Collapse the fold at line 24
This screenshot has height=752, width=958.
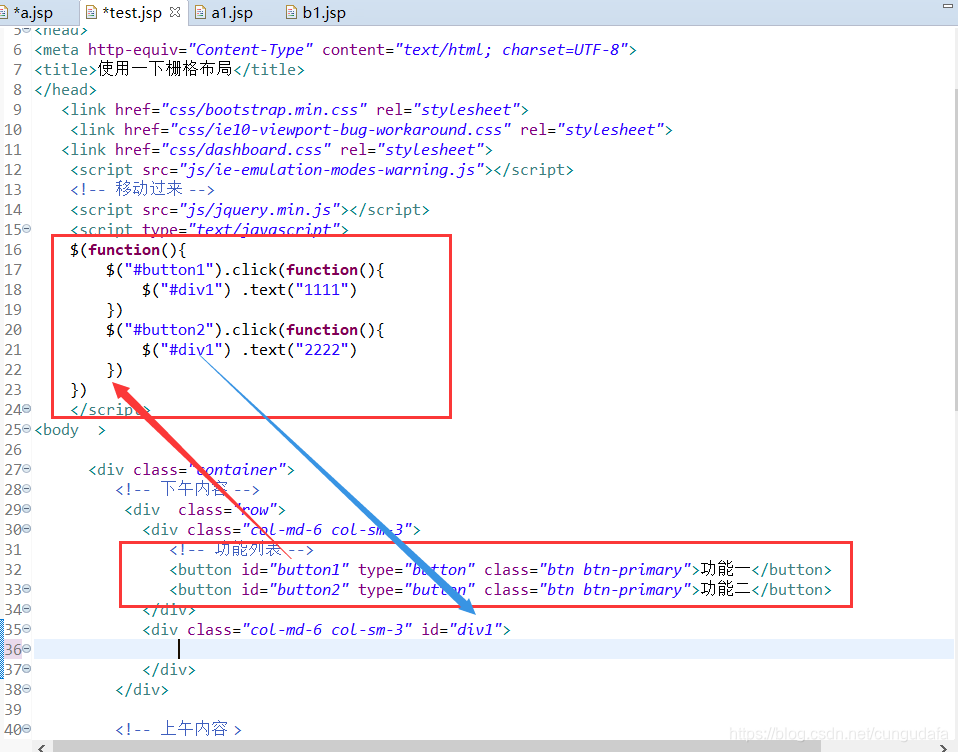click(26, 409)
